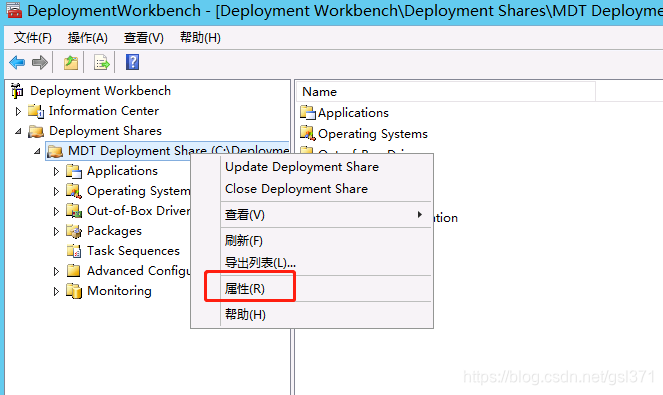
Task: Select MDT Deployment Share label in tree
Action: pyautogui.click(x=178, y=151)
